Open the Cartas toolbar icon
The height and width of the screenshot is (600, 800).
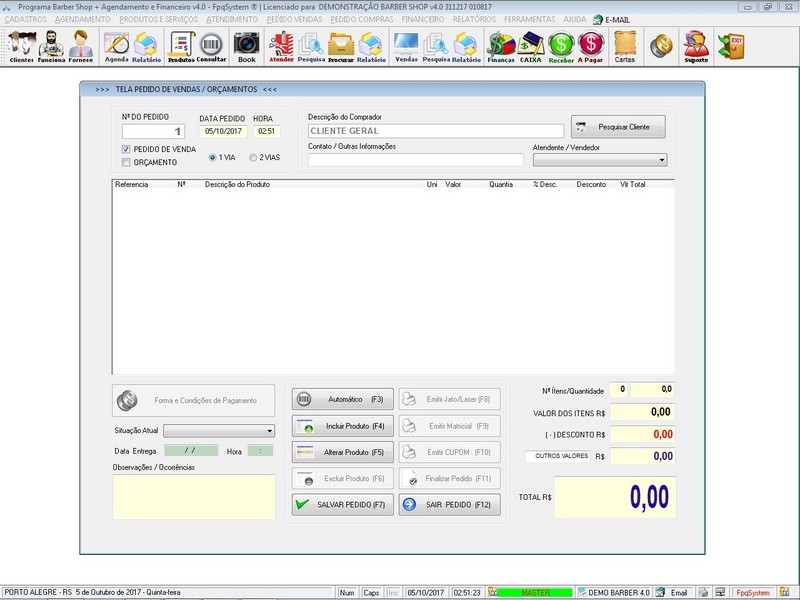(624, 46)
